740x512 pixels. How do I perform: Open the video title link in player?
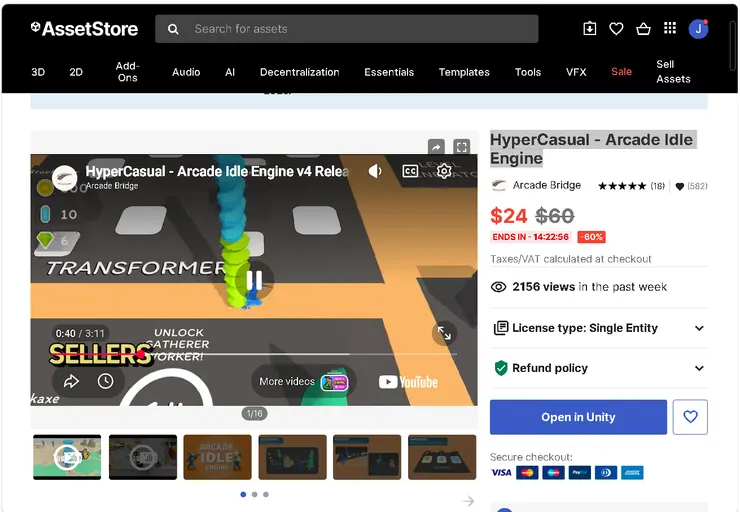click(217, 171)
